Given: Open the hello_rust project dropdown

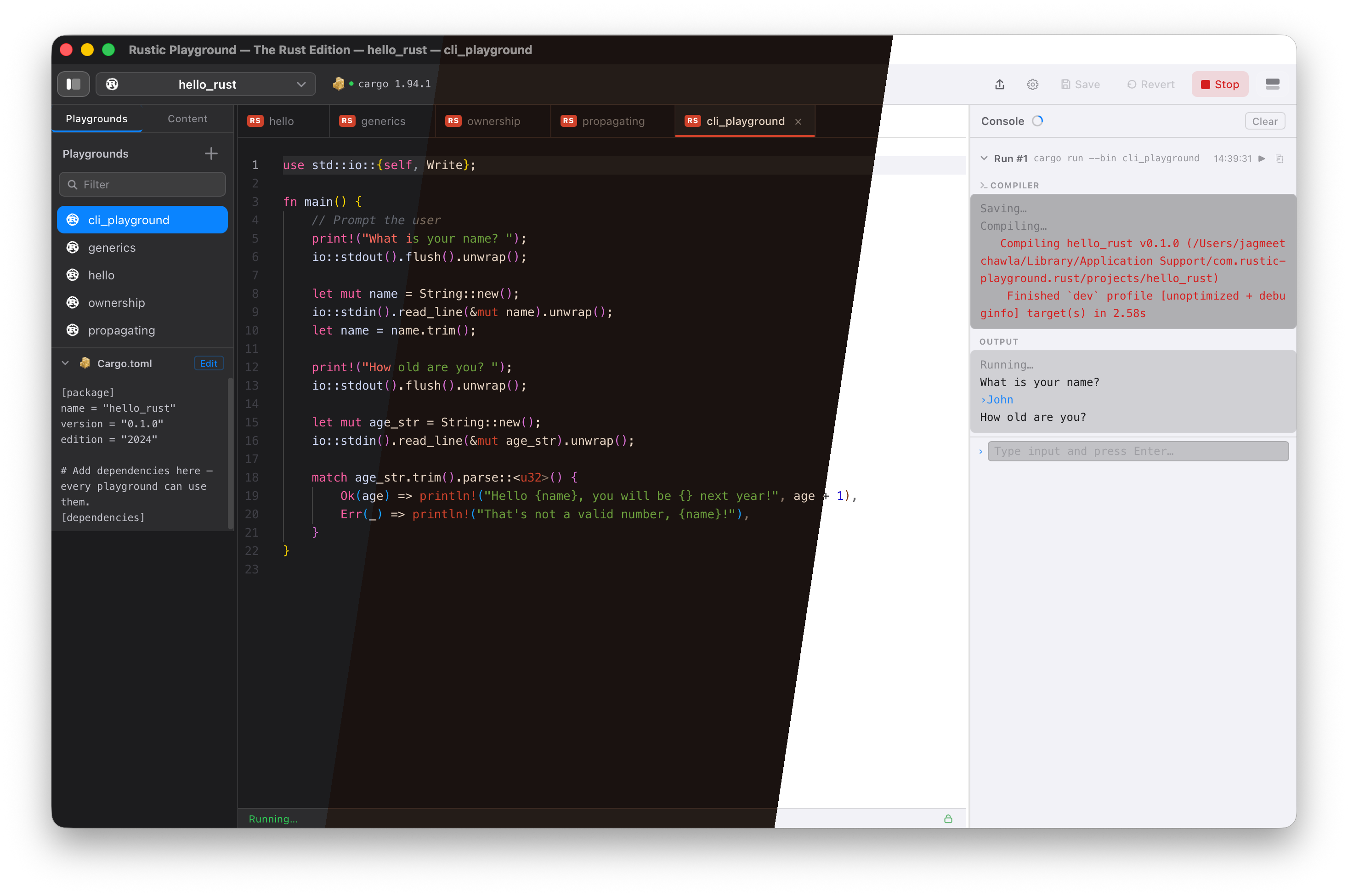Looking at the screenshot, I should [x=301, y=84].
